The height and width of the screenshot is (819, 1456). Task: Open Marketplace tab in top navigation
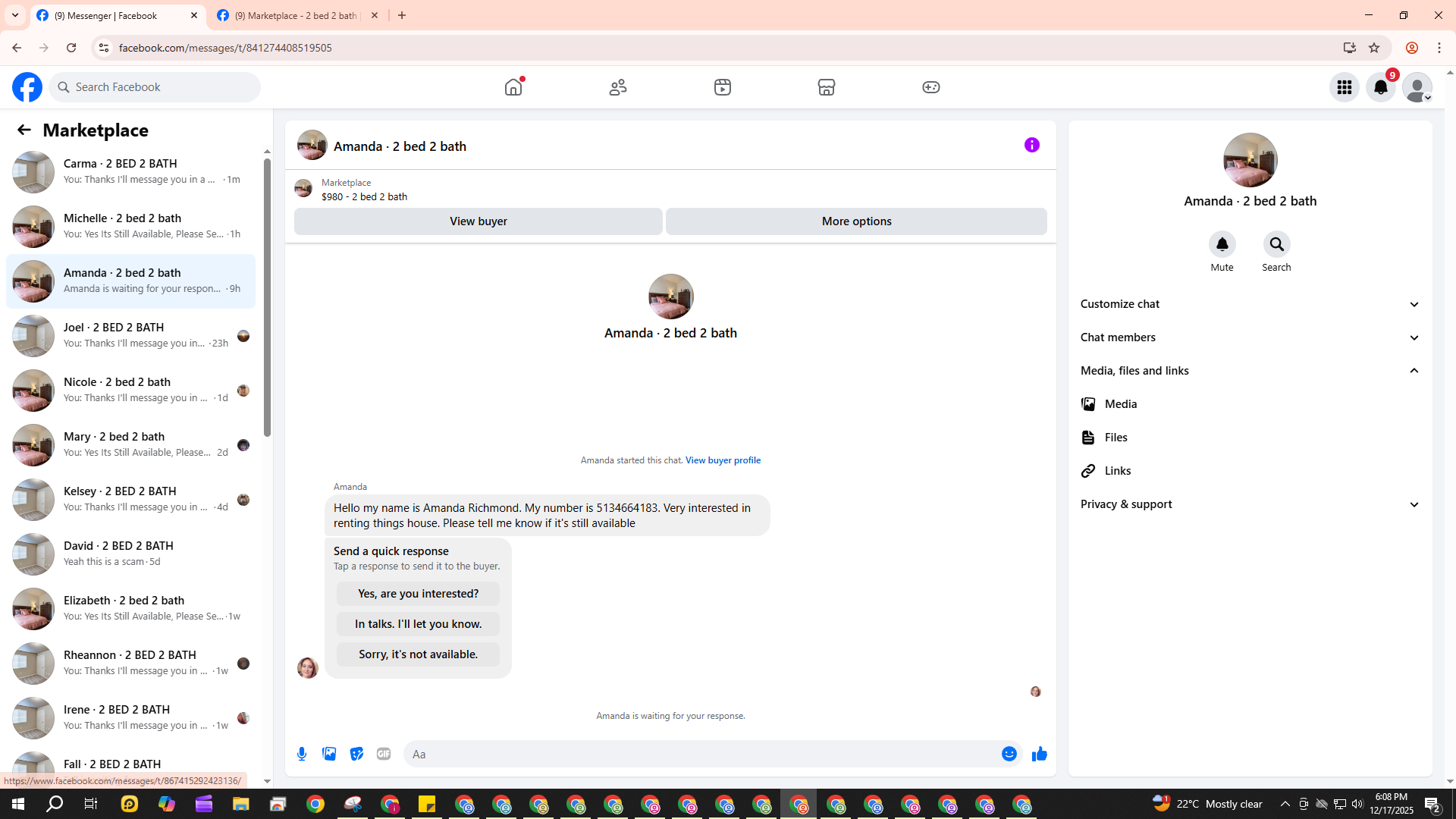[x=826, y=87]
